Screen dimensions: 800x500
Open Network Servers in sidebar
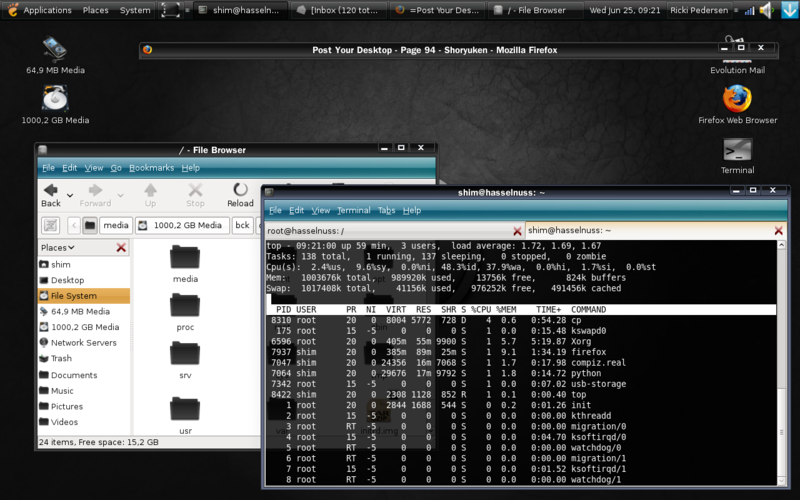click(84, 343)
